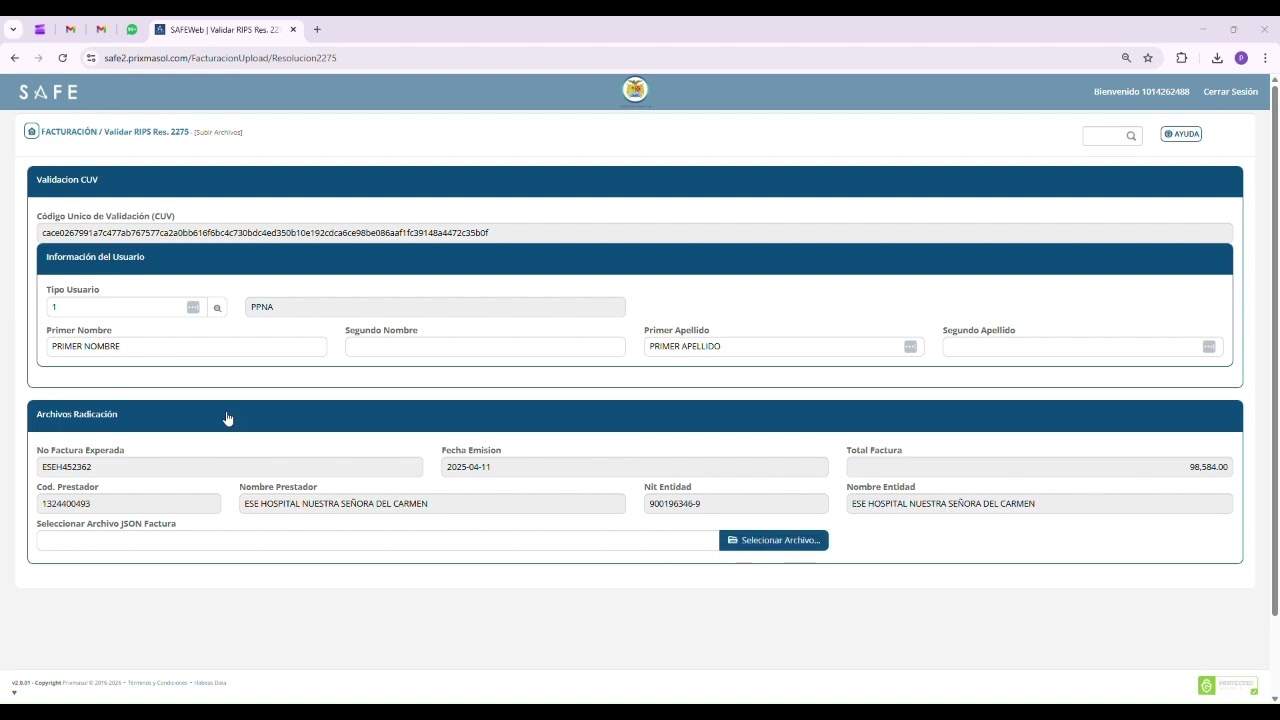Click the No Factura Esperada field ESEH452362
The width and height of the screenshot is (1280, 720).
[x=230, y=467]
